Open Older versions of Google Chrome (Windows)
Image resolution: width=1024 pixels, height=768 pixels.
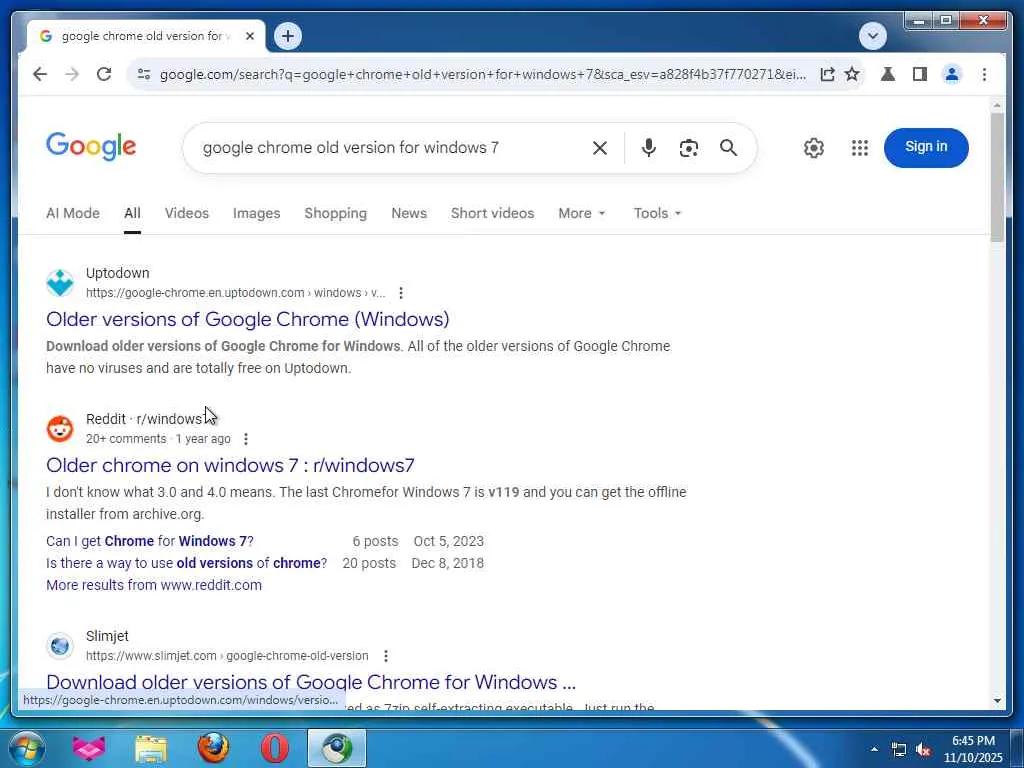(x=248, y=319)
